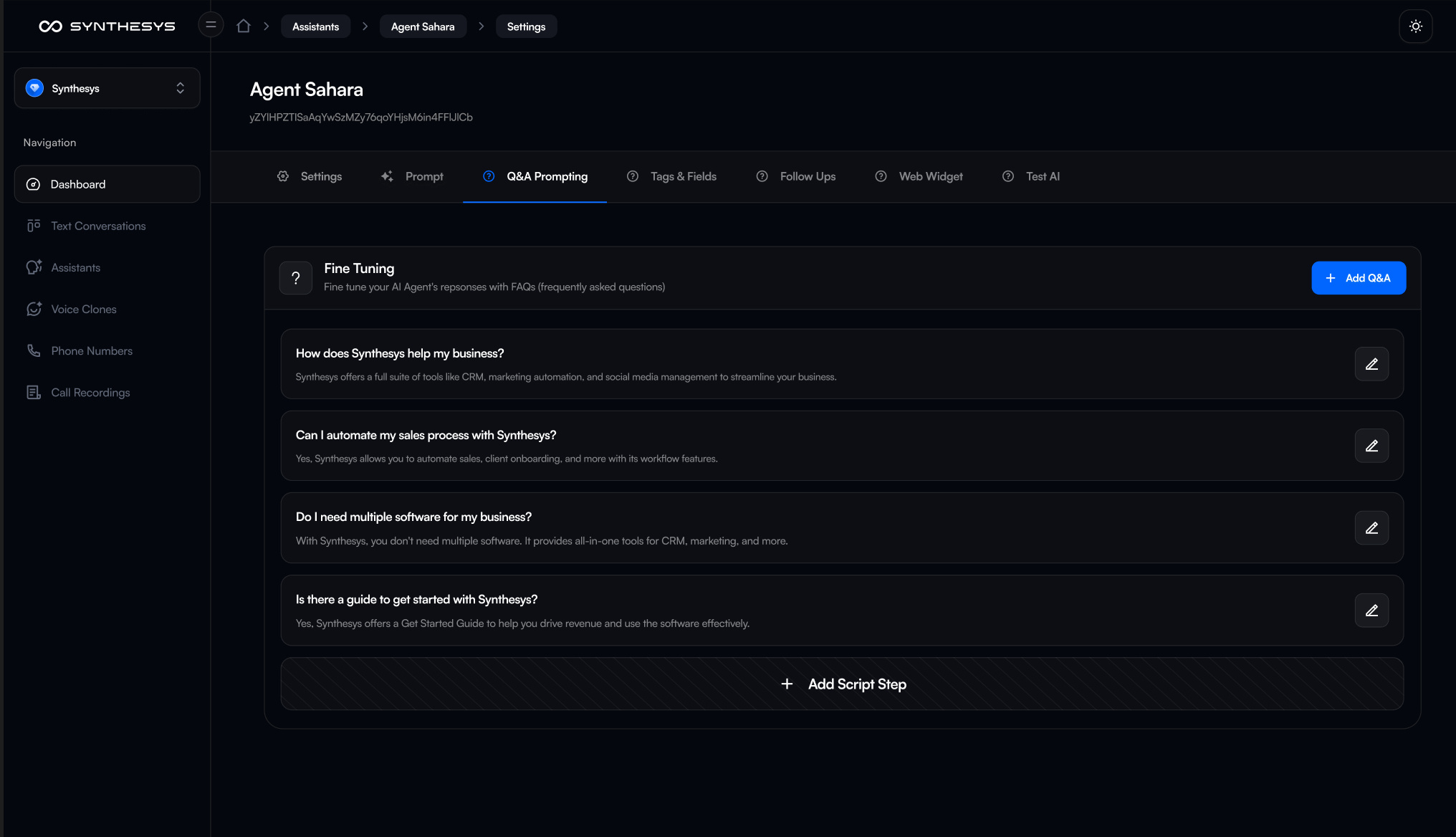
Task: Click the question icon beside Follow Ups
Action: click(762, 176)
